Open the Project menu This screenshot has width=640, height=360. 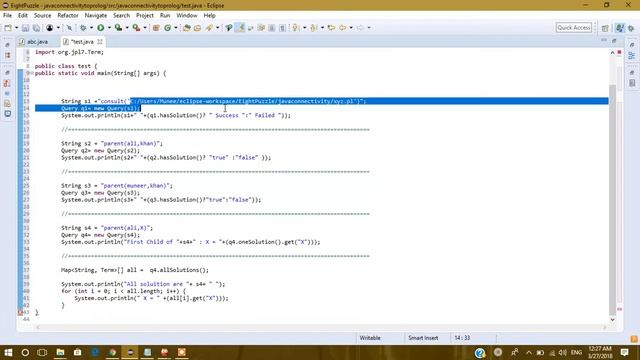(x=145, y=16)
